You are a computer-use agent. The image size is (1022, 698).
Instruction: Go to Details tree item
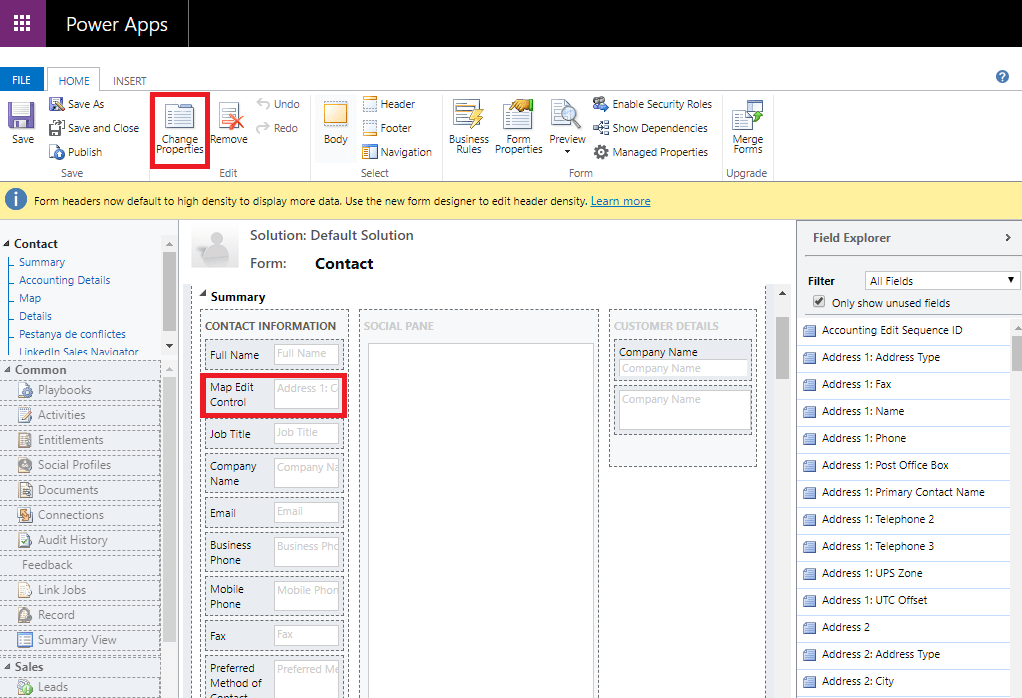click(35, 316)
